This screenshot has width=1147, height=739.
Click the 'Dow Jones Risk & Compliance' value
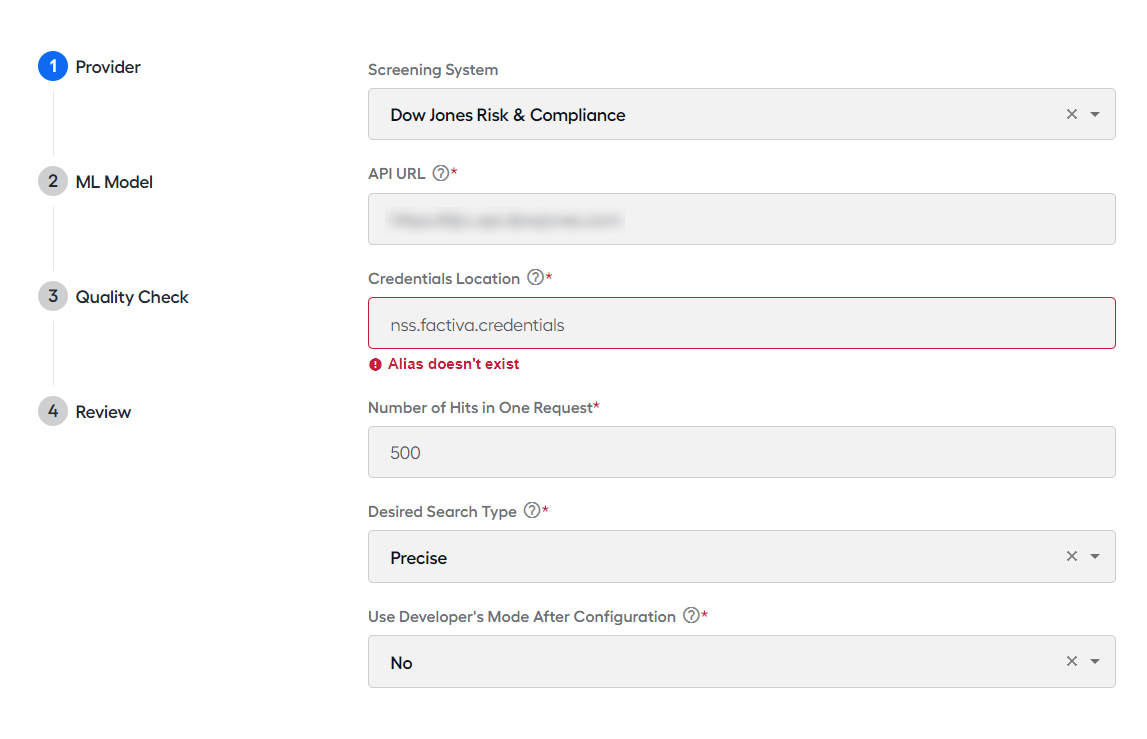click(508, 115)
